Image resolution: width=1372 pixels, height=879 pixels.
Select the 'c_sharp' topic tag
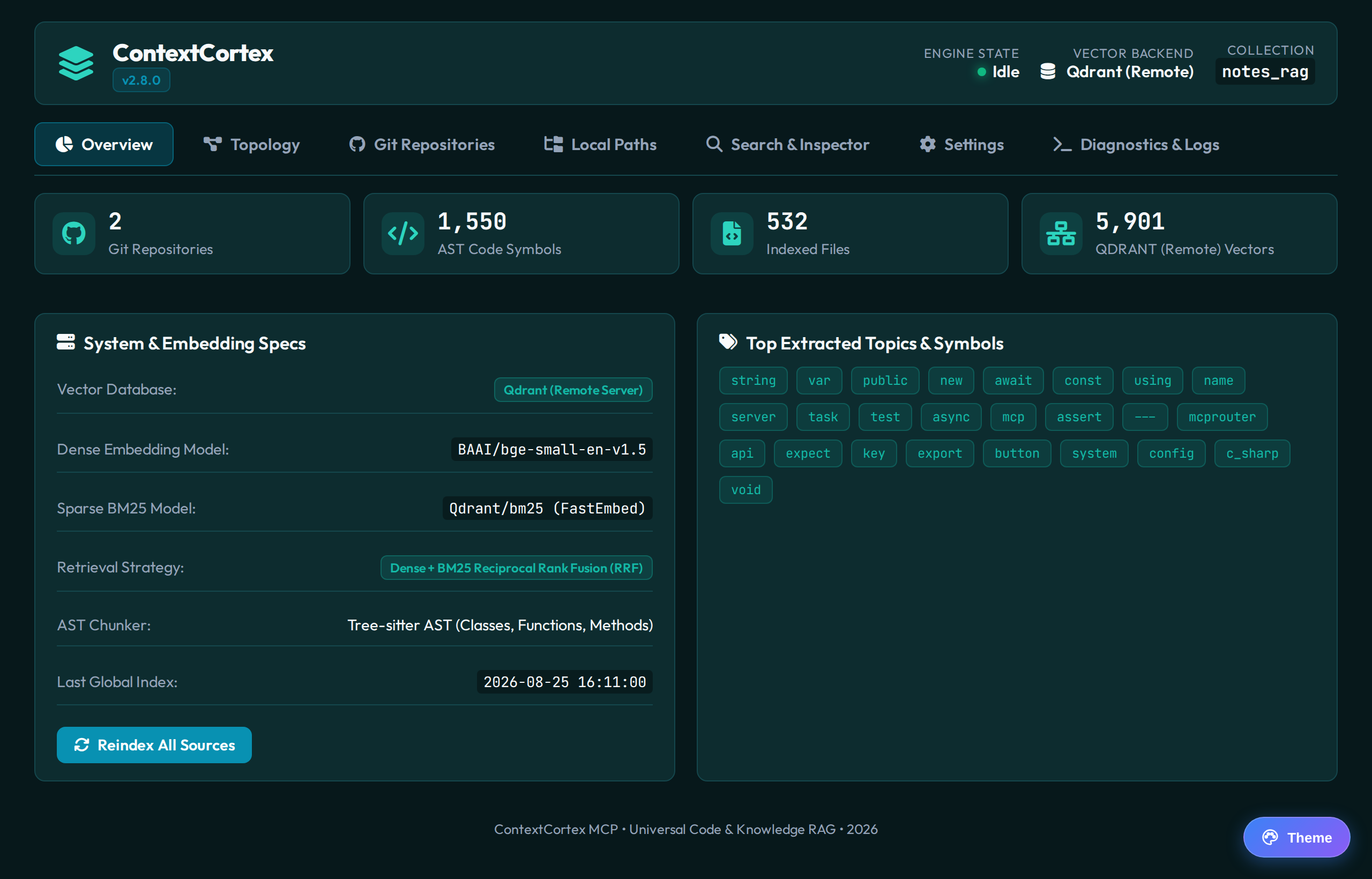pyautogui.click(x=1252, y=454)
